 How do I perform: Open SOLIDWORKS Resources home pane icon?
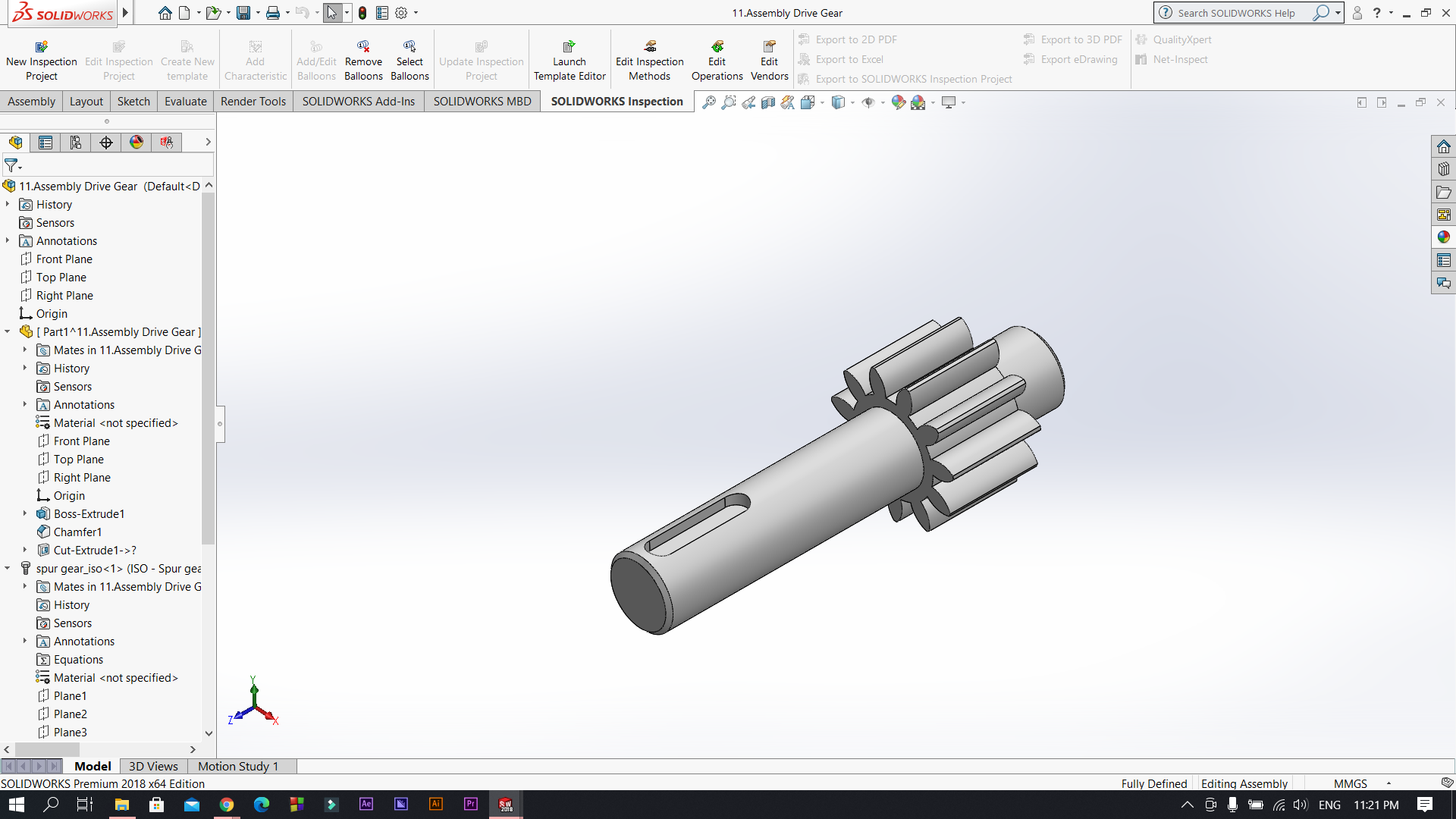(1443, 146)
